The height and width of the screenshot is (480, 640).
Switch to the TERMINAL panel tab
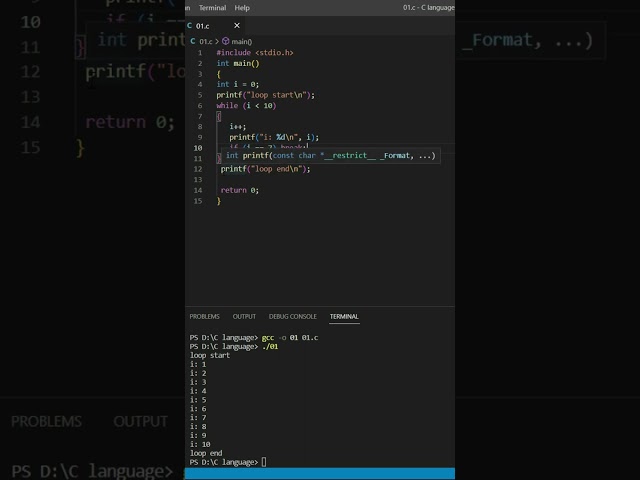[x=344, y=316]
